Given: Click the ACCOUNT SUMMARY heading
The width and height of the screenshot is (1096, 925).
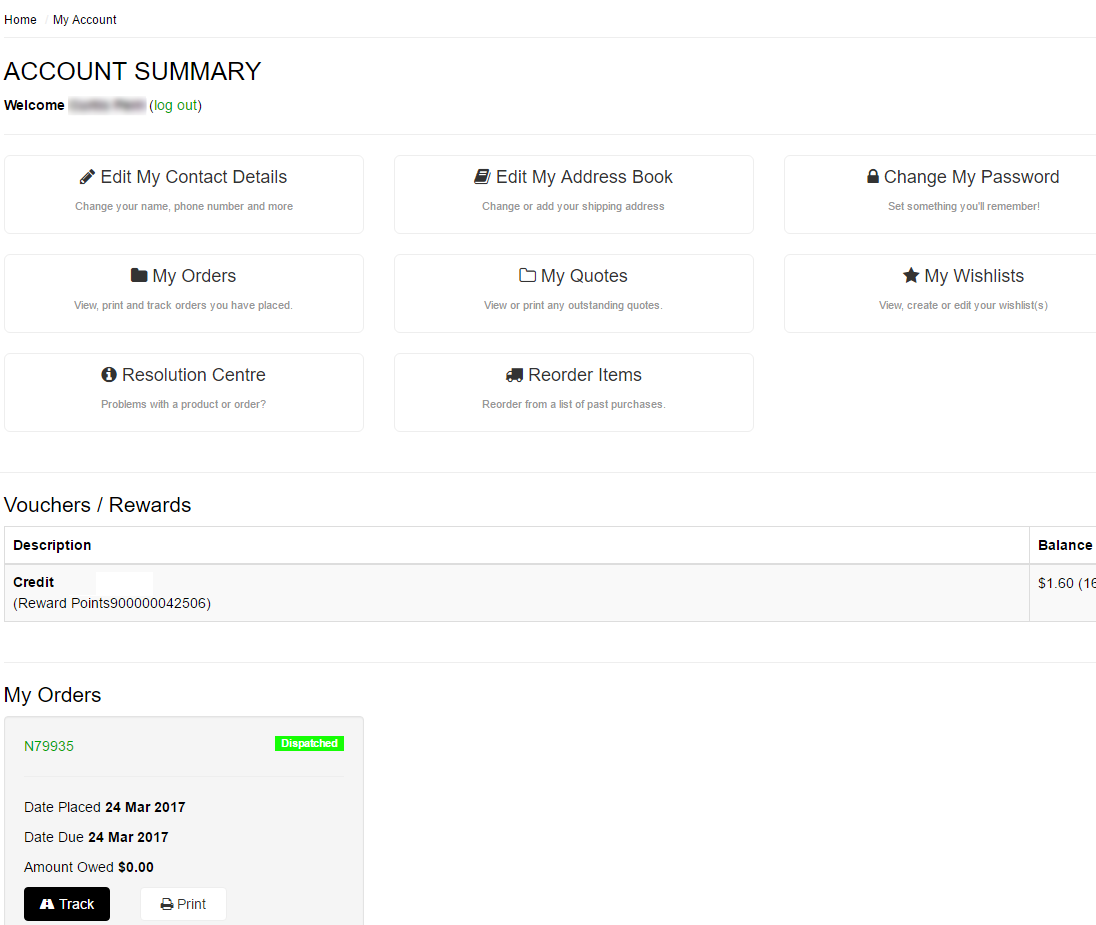Looking at the screenshot, I should (132, 71).
